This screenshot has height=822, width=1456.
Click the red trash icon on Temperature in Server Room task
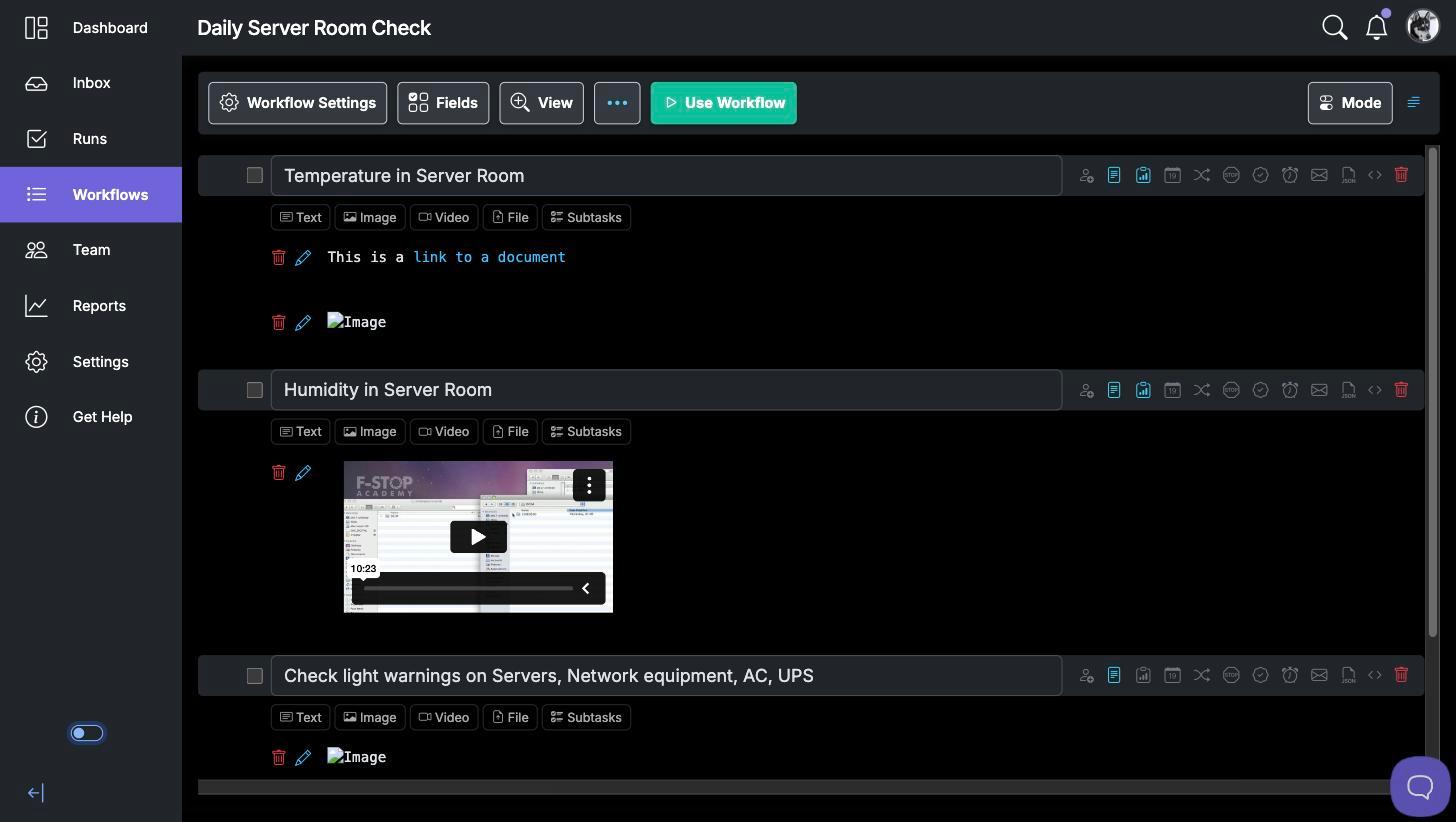pos(1401,175)
